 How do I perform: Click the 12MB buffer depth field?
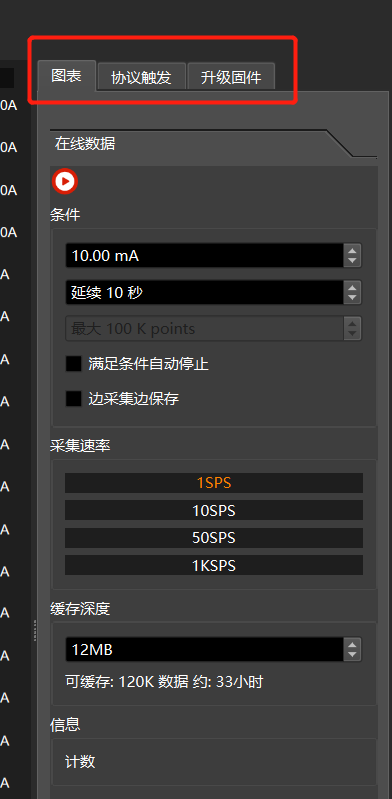point(204,650)
